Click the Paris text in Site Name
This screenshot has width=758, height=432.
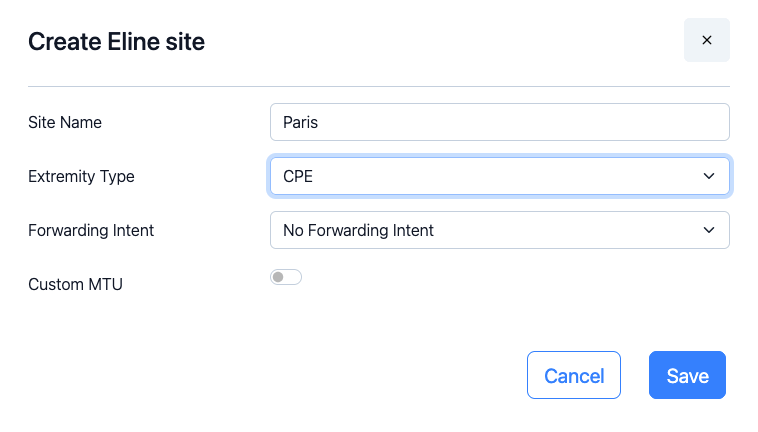click(x=300, y=122)
